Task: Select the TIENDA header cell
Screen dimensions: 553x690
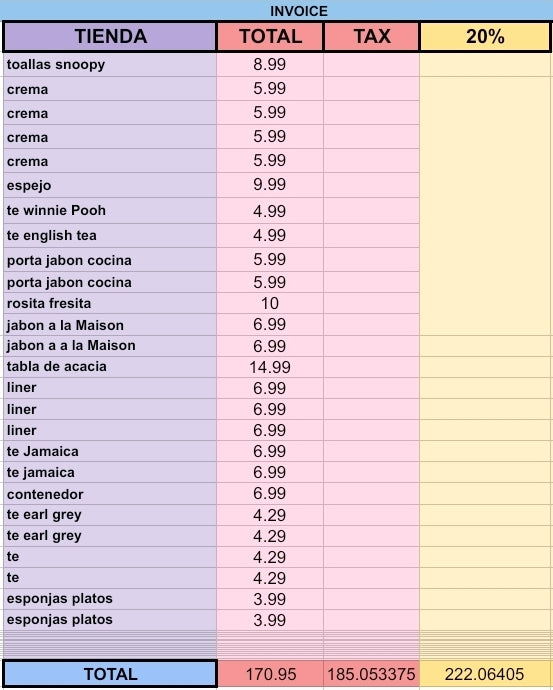Action: 110,36
